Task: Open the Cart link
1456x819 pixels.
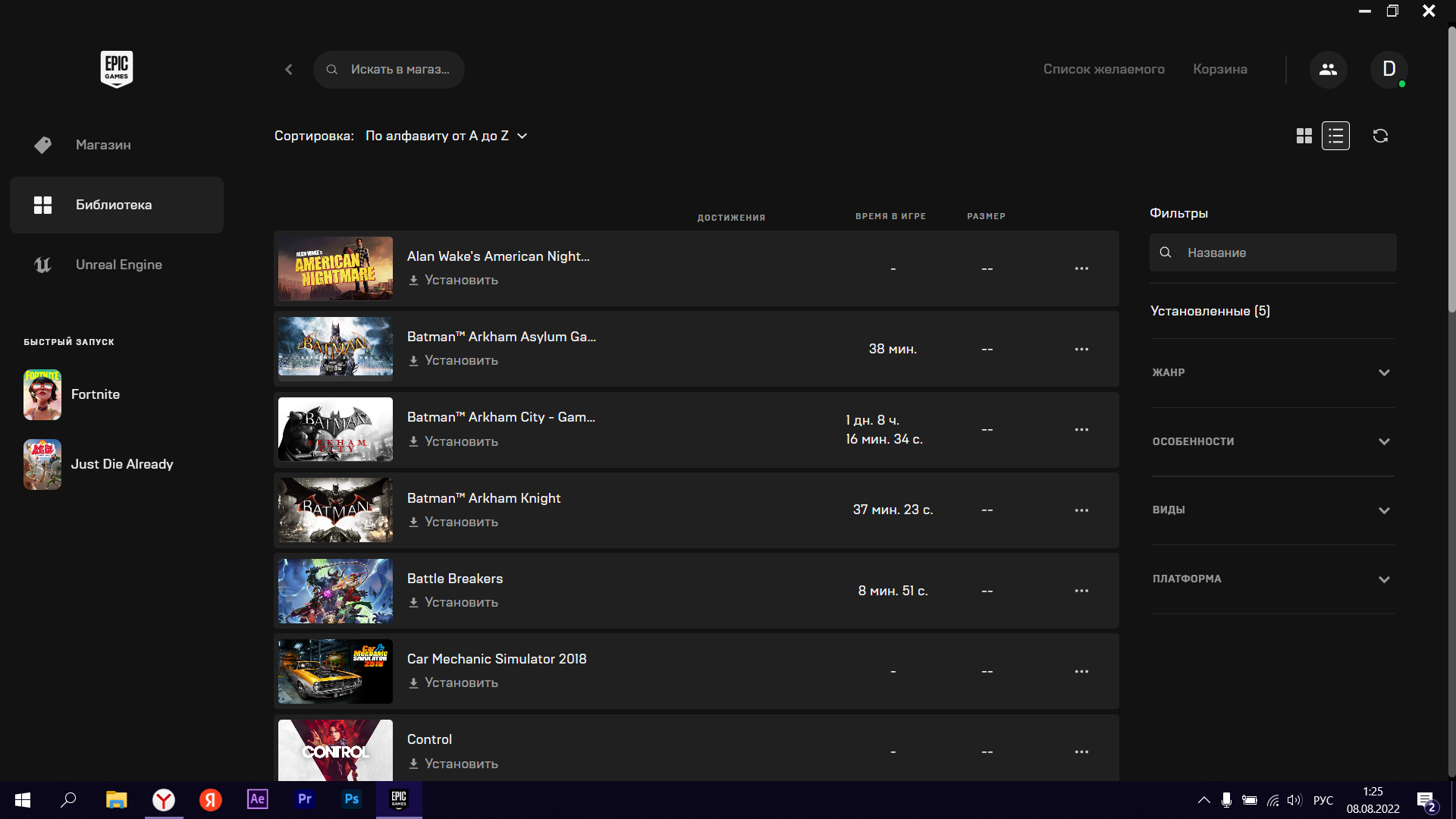Action: [1219, 69]
